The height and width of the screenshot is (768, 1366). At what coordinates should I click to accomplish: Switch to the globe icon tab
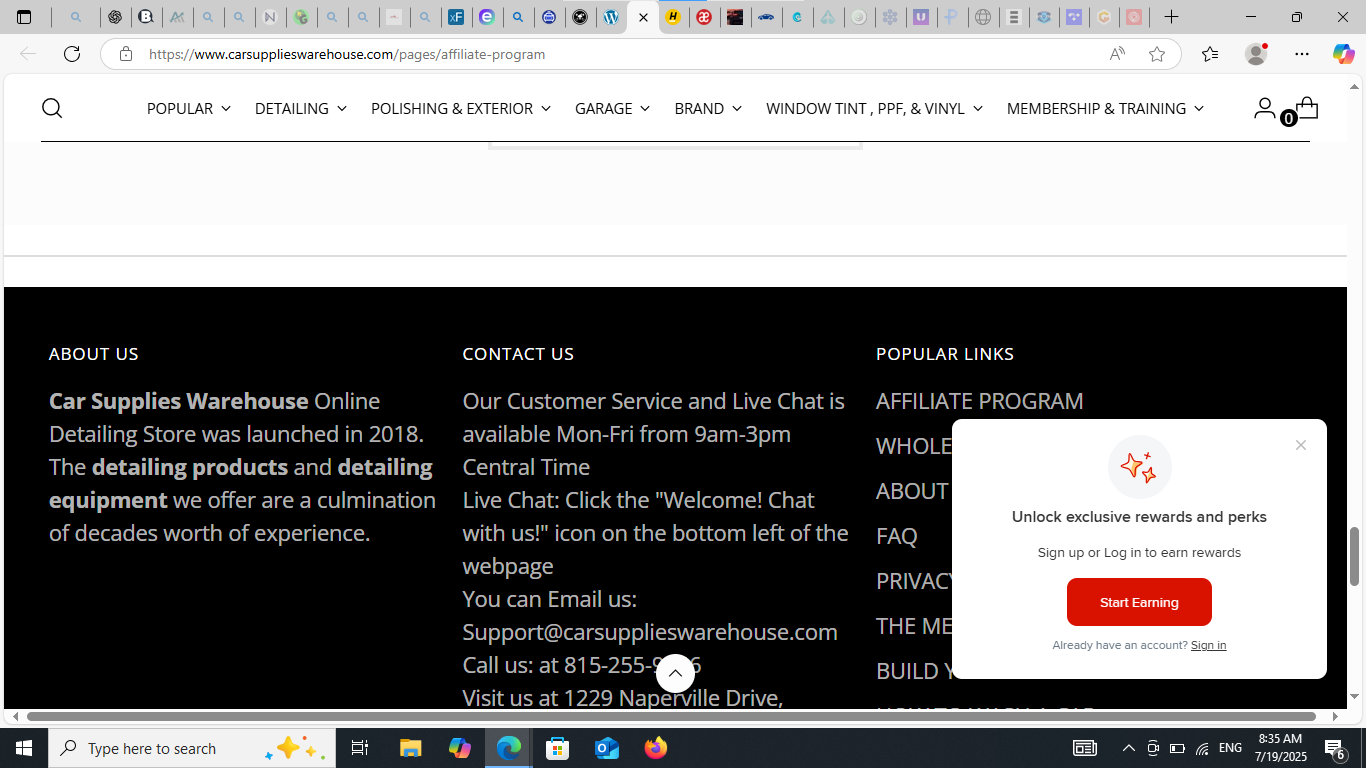[x=983, y=17]
